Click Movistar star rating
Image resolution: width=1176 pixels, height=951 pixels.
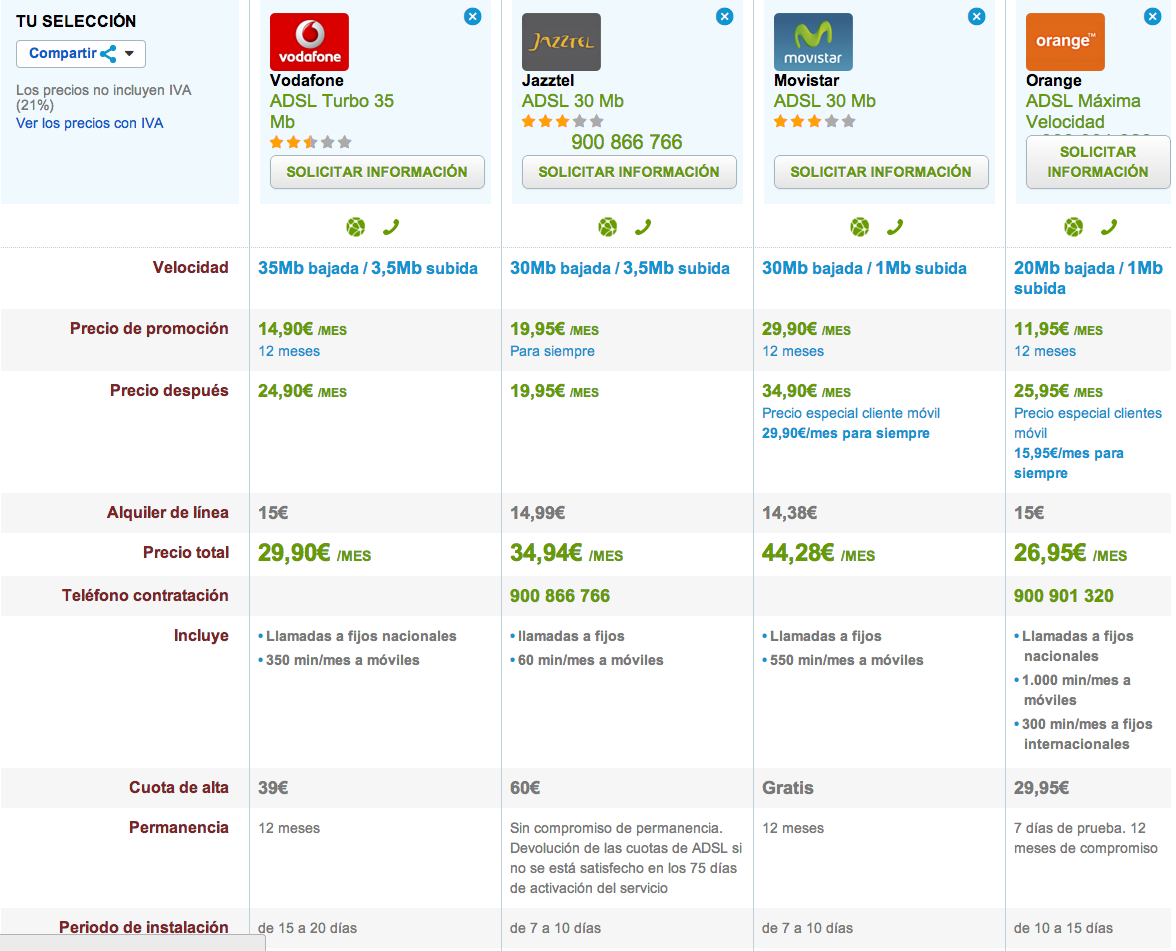point(814,121)
